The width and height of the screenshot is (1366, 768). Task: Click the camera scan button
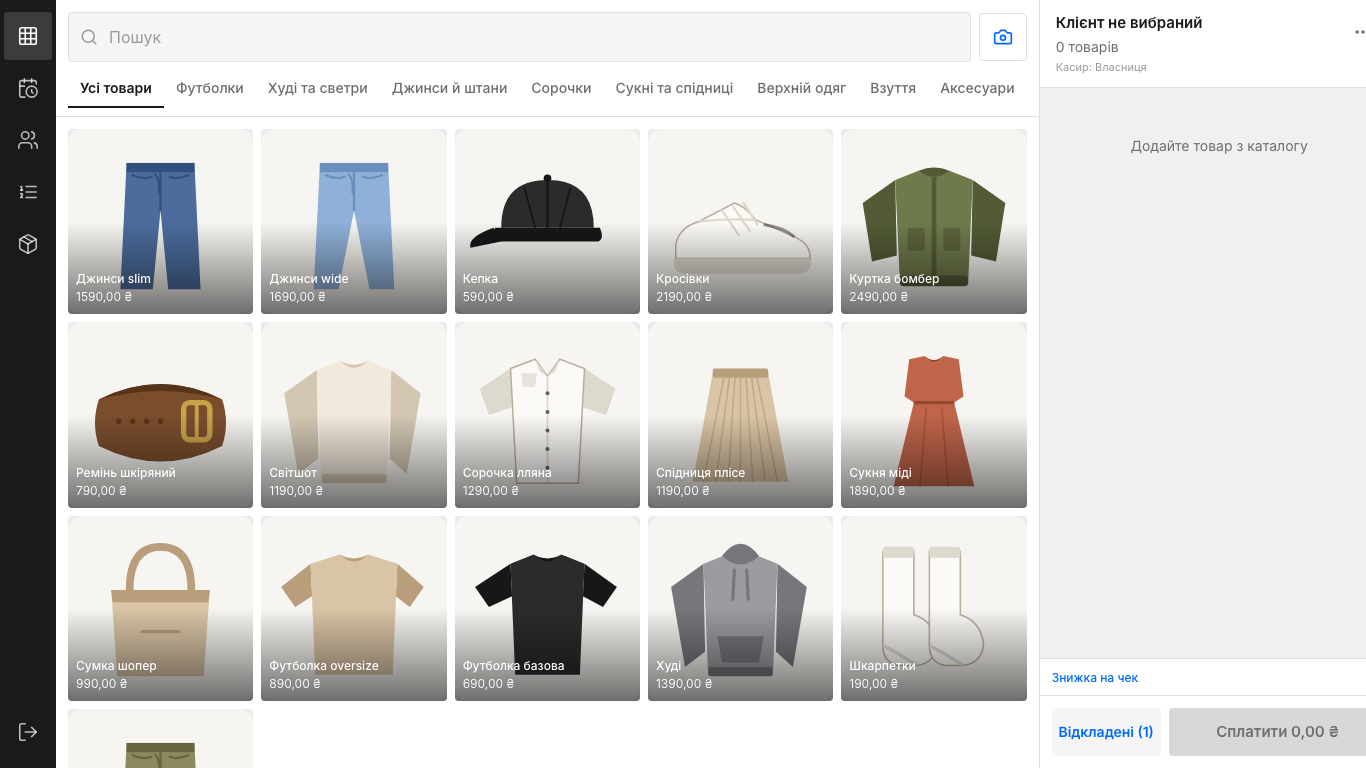1003,37
